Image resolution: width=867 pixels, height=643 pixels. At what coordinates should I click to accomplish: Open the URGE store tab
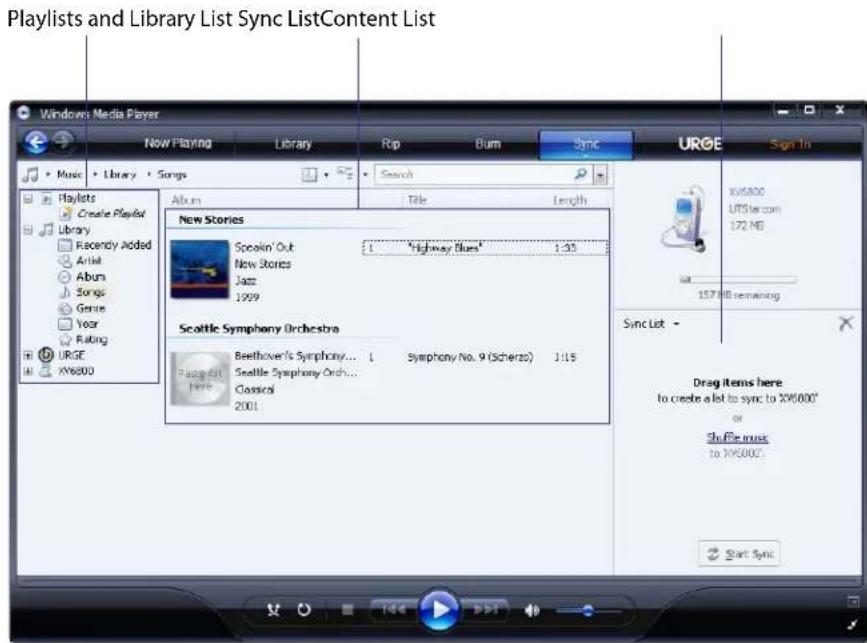(700, 144)
